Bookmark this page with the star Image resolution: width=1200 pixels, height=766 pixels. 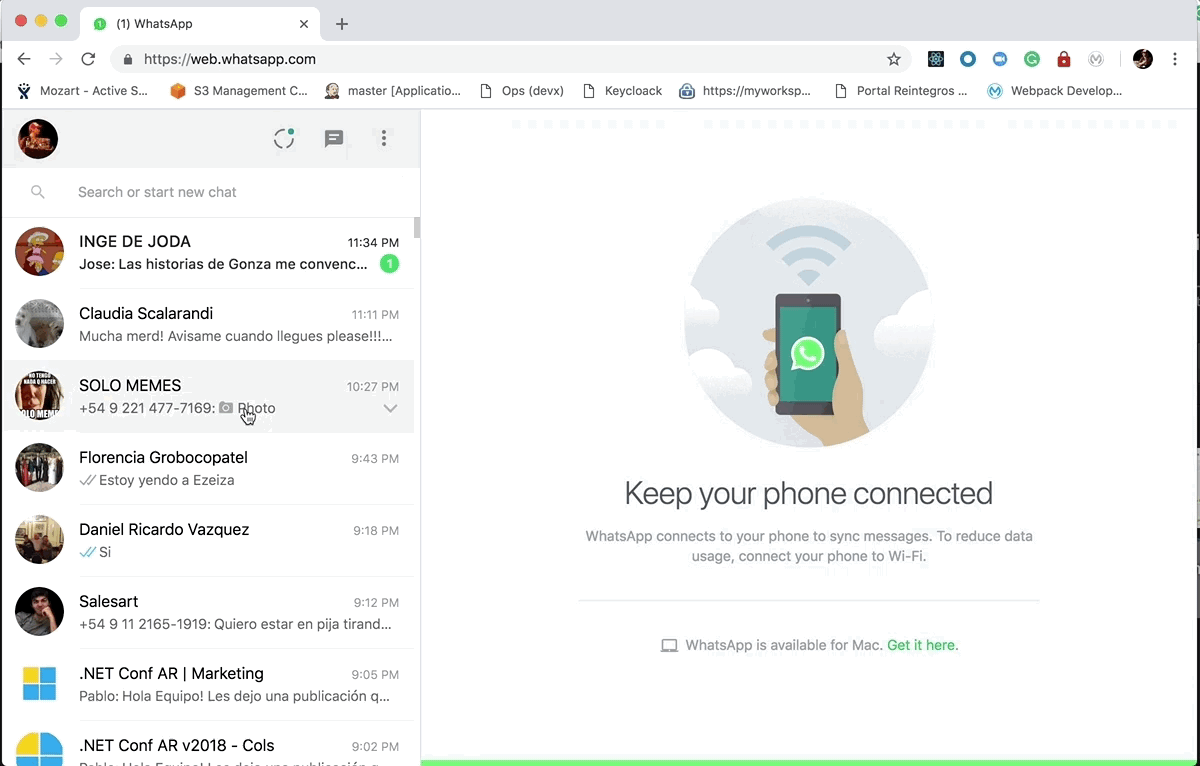point(894,59)
